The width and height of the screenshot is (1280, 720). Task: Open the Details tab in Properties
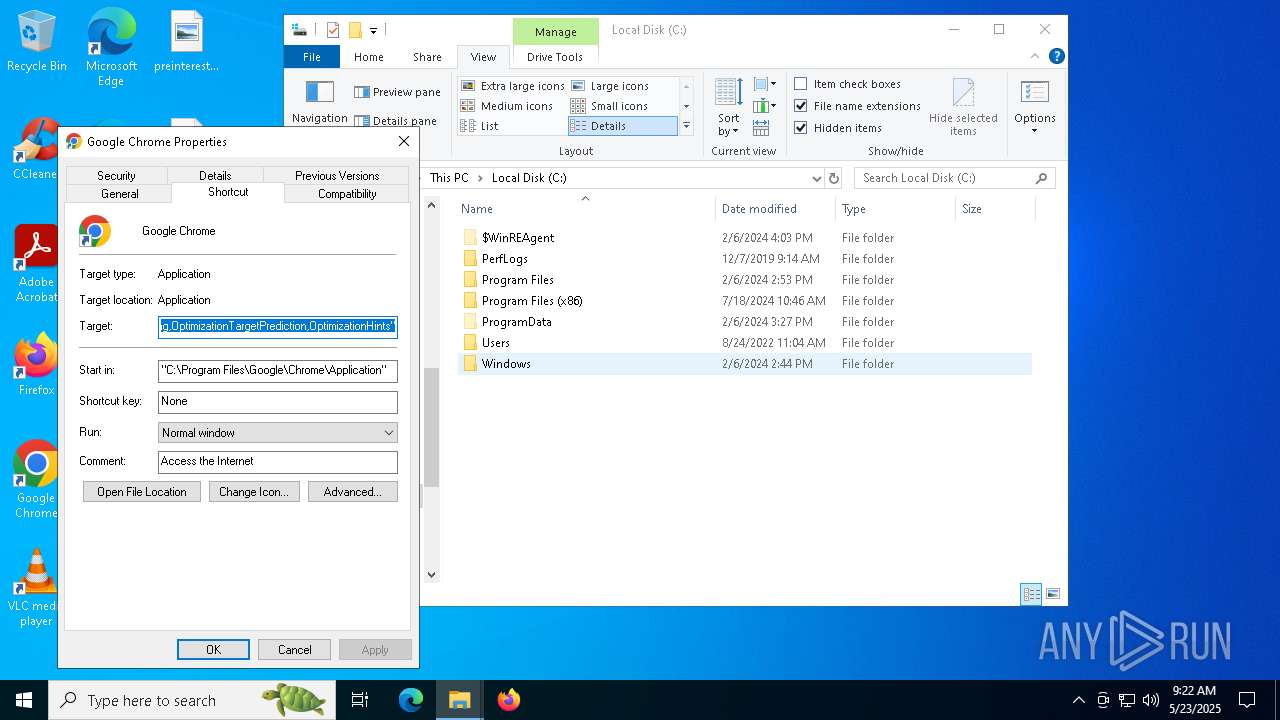(x=215, y=176)
